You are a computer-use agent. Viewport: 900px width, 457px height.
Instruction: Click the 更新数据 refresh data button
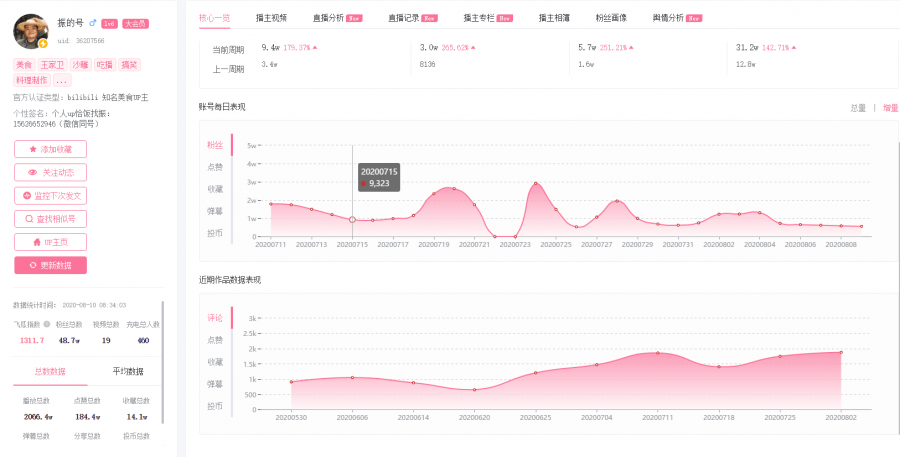(x=51, y=265)
